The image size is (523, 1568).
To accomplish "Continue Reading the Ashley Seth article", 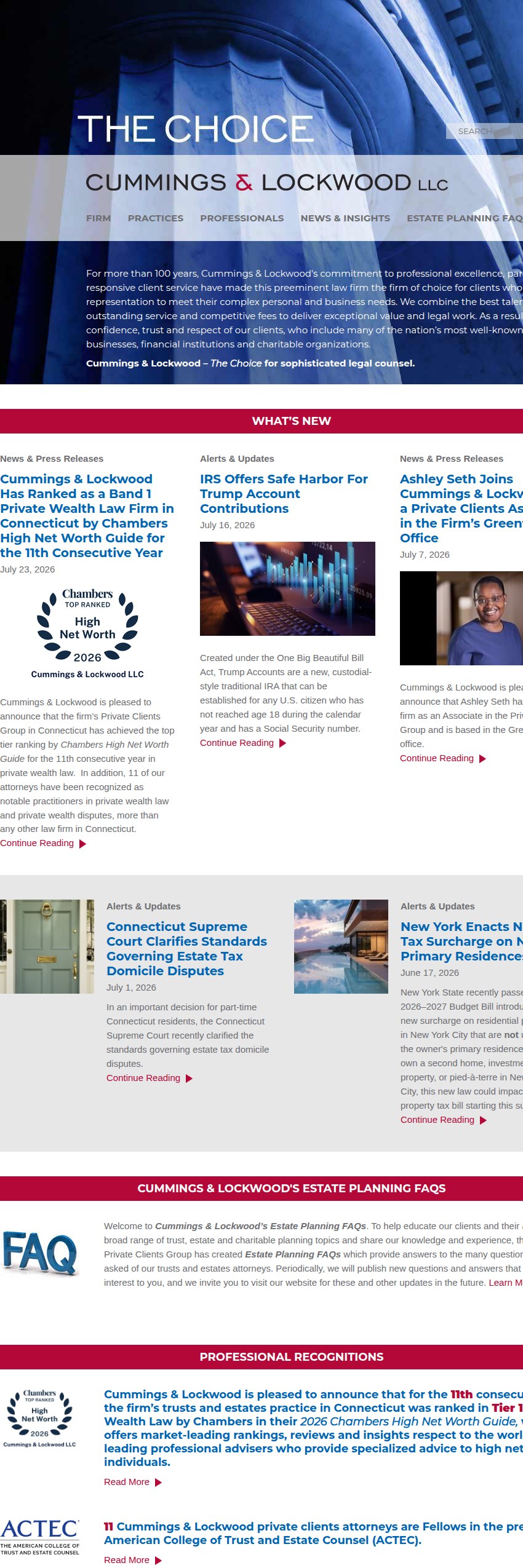I will tap(437, 758).
